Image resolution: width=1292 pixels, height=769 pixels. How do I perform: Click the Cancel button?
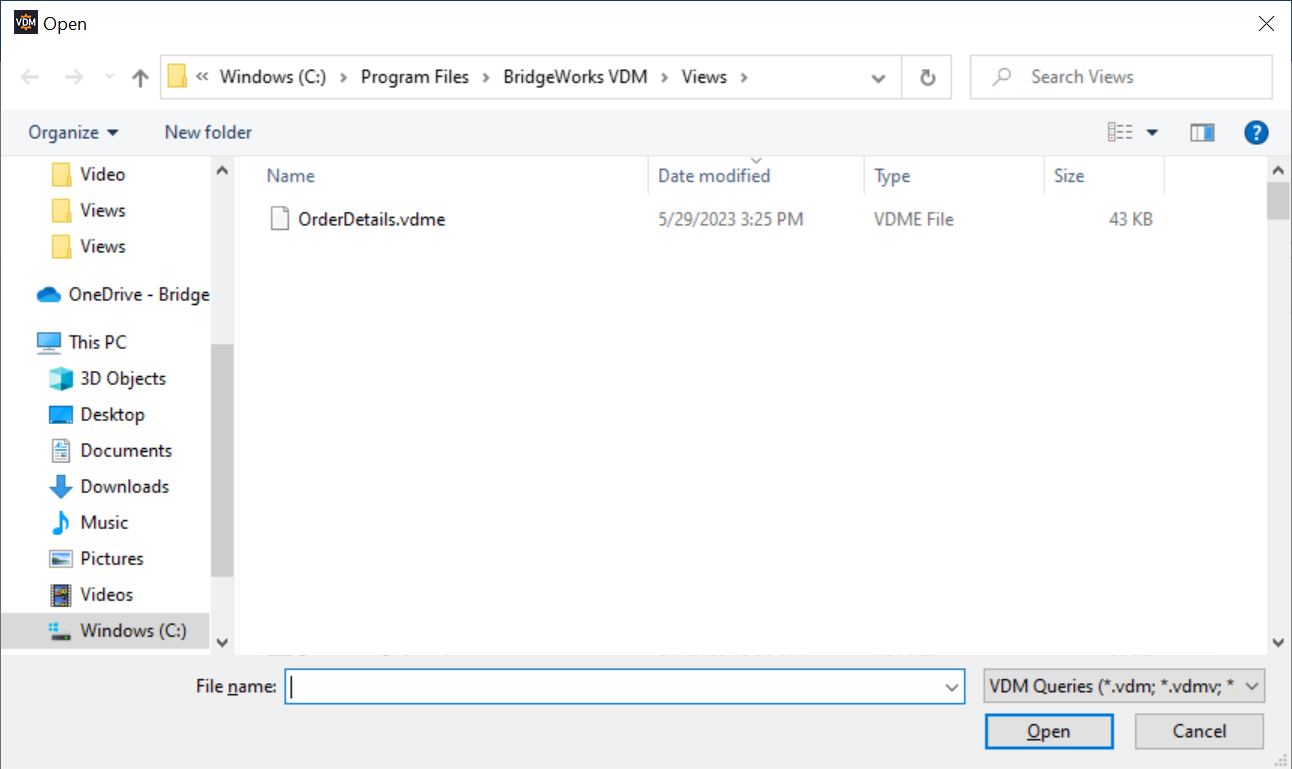coord(1199,731)
